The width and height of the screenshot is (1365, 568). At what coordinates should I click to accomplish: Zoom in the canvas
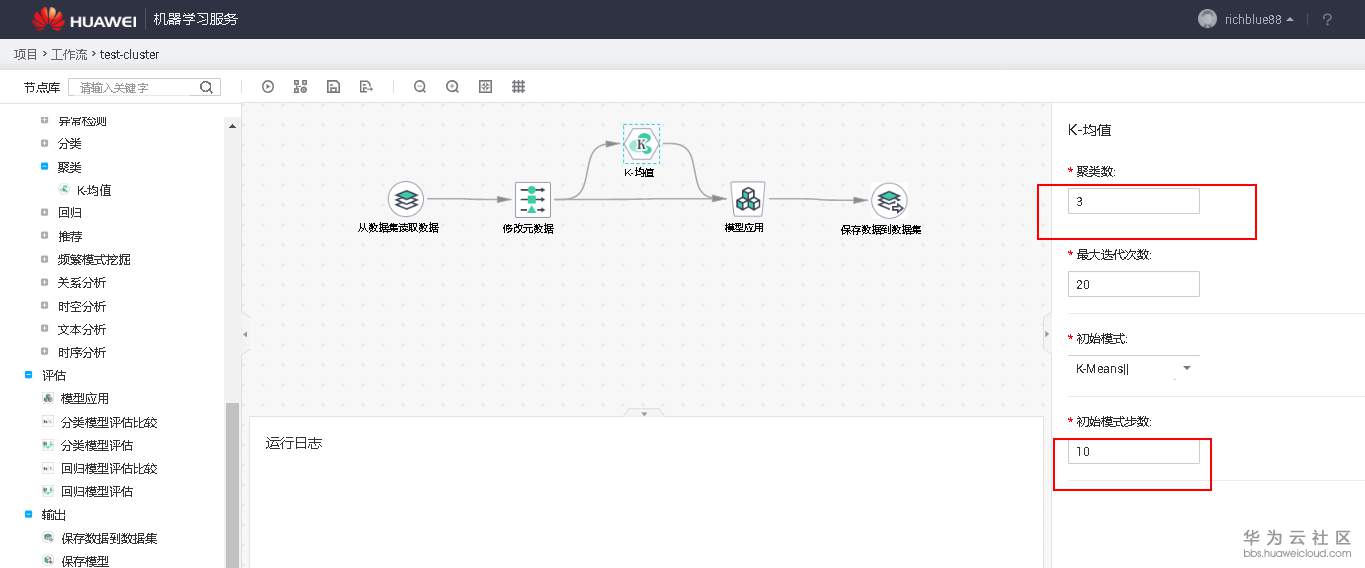(x=453, y=87)
